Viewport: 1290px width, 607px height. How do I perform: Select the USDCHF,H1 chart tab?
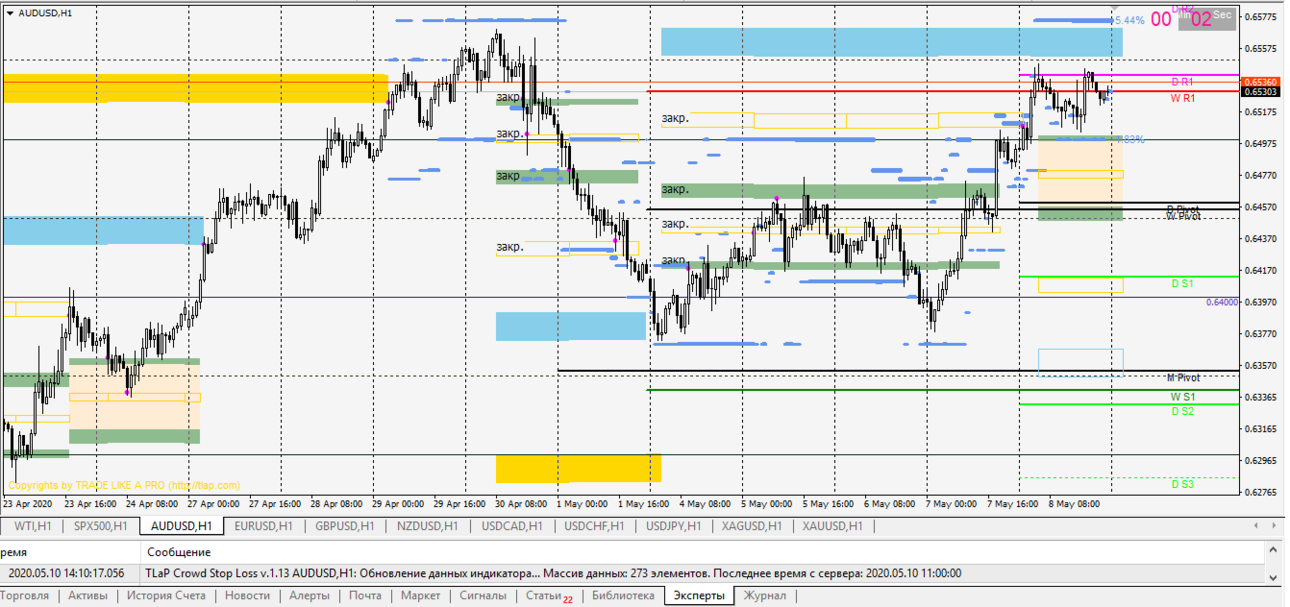click(x=595, y=526)
